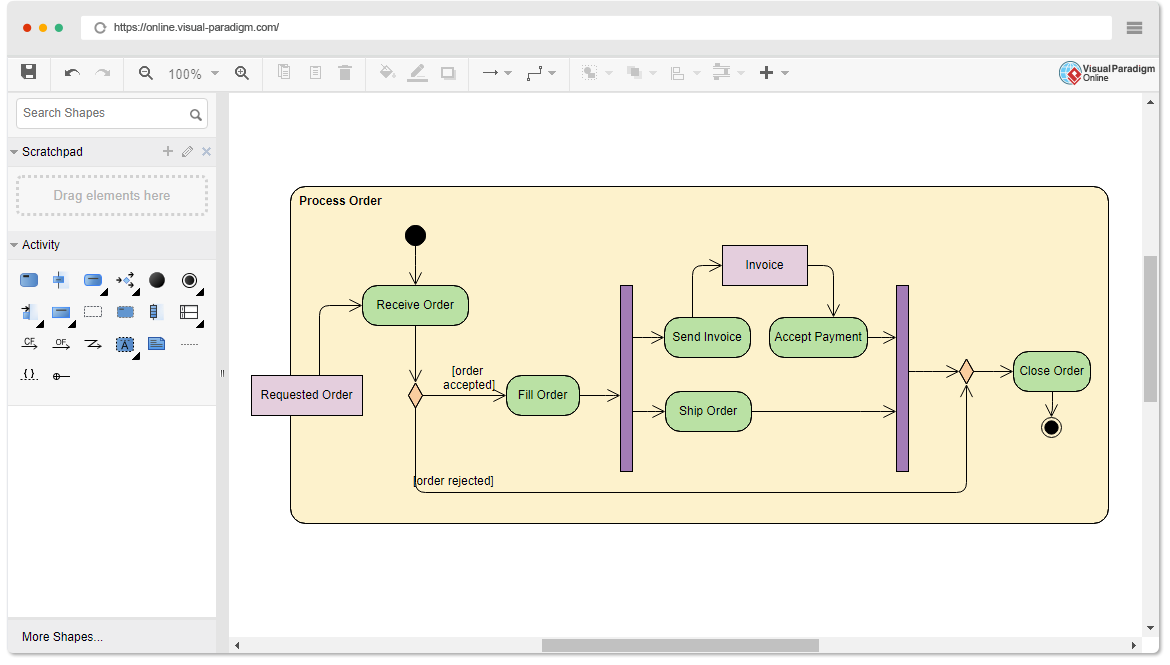
Task: Open the plus insert dropdown
Action: pyautogui.click(x=774, y=72)
